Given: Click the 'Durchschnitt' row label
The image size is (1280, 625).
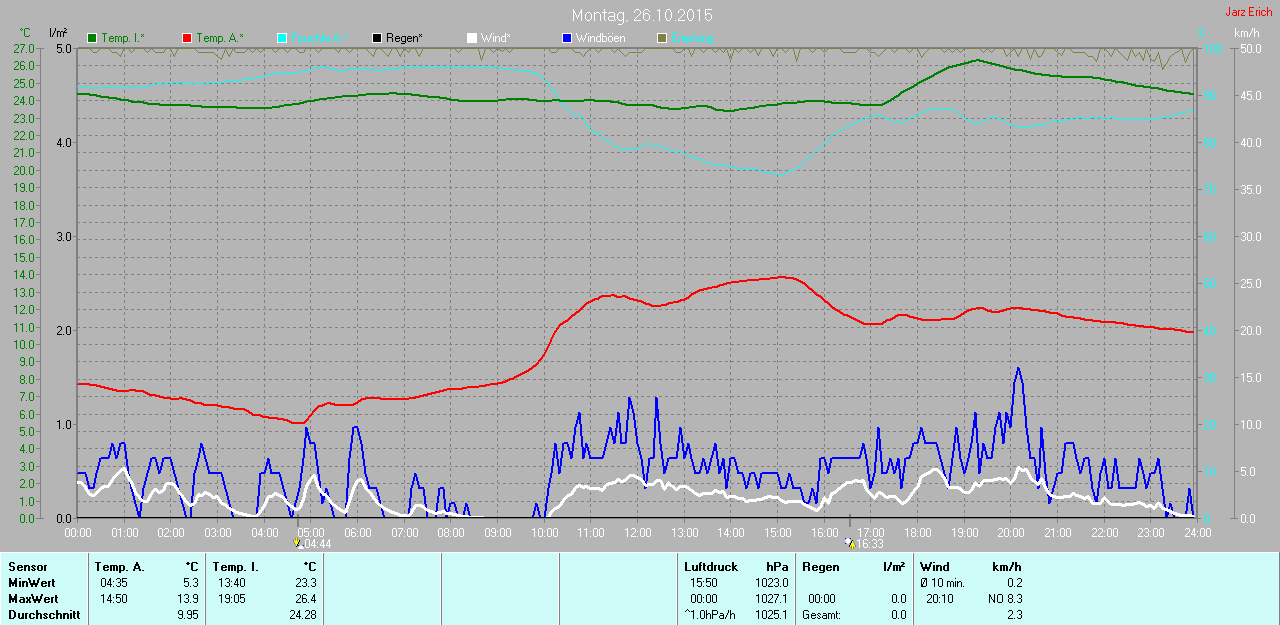Looking at the screenshot, I should pos(44,615).
